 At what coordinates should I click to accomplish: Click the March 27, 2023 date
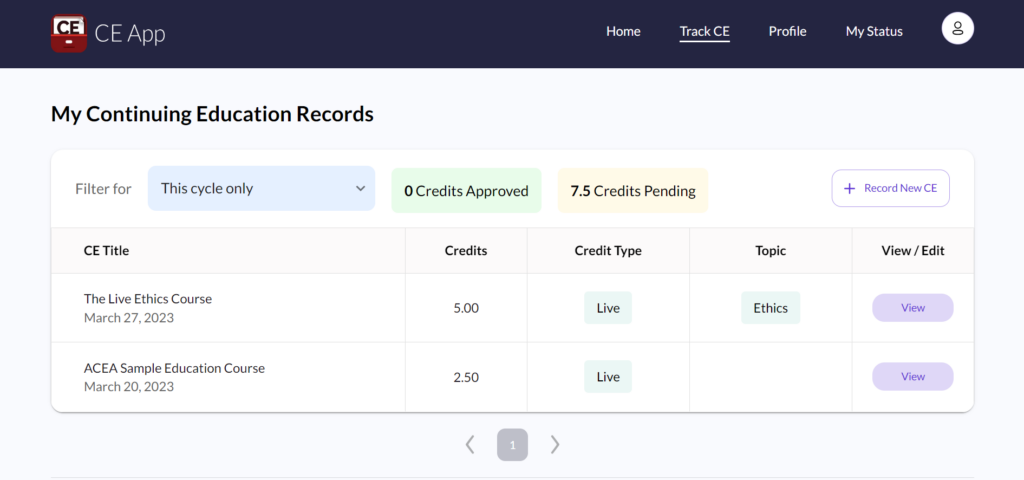coord(129,318)
